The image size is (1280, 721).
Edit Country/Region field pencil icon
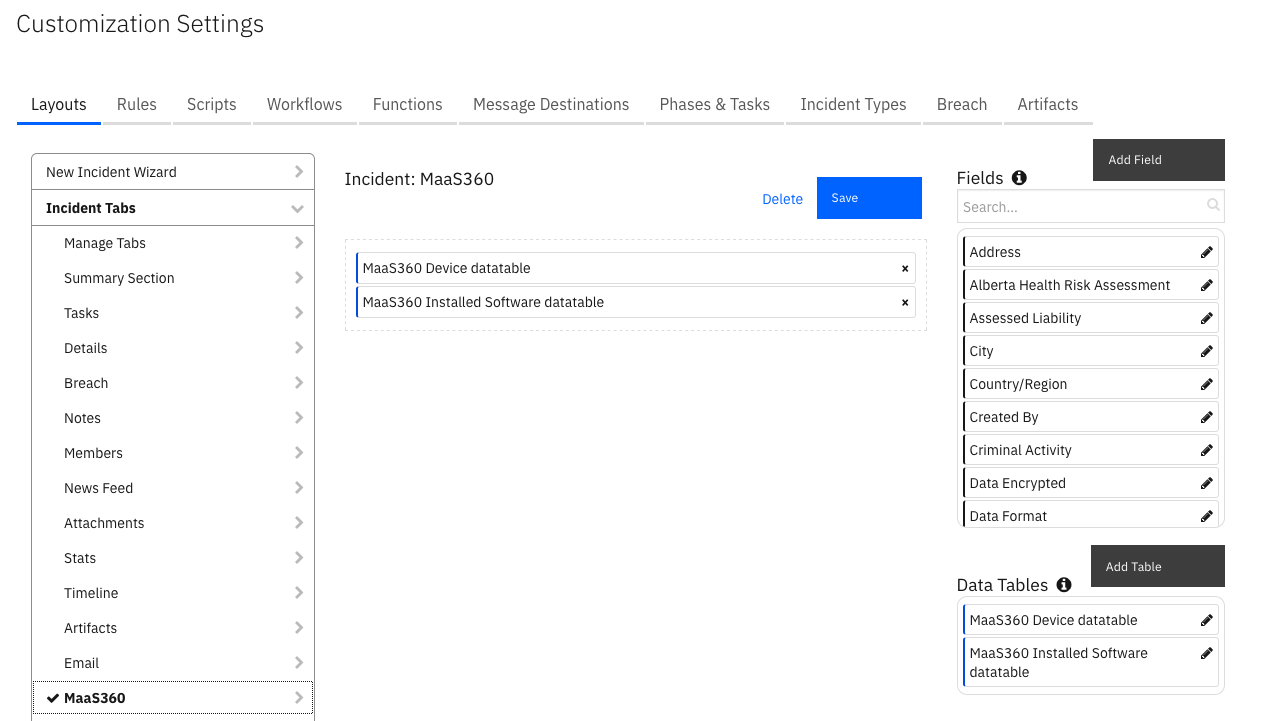(x=1207, y=385)
